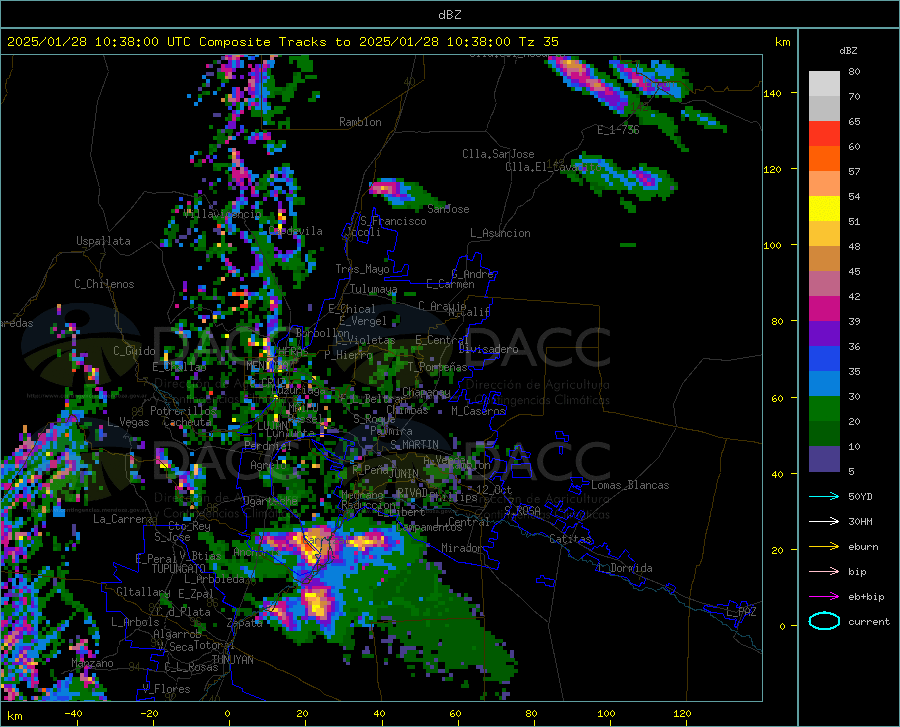The width and height of the screenshot is (900, 727).
Task: Click the L_Dormida place label
Action: click(x=624, y=568)
